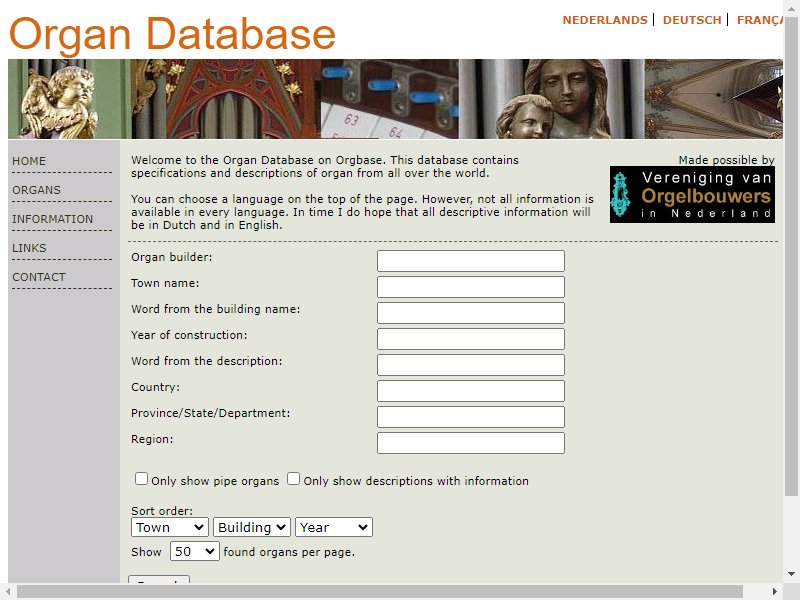Image resolution: width=800 pixels, height=600 pixels.
Task: Open the Year sort order dropdown
Action: (x=334, y=527)
